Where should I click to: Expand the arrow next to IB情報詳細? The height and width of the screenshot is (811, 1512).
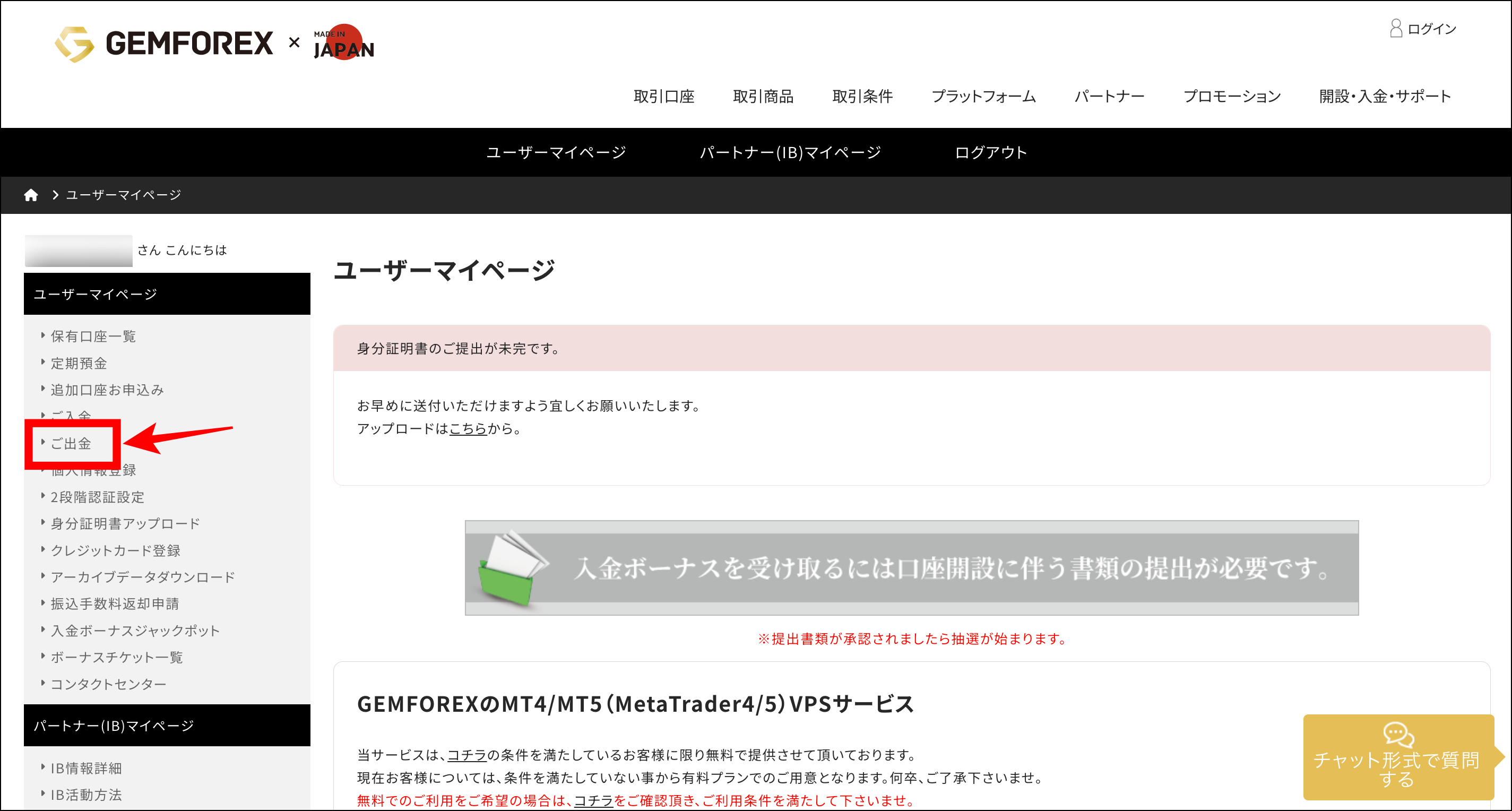(x=42, y=767)
